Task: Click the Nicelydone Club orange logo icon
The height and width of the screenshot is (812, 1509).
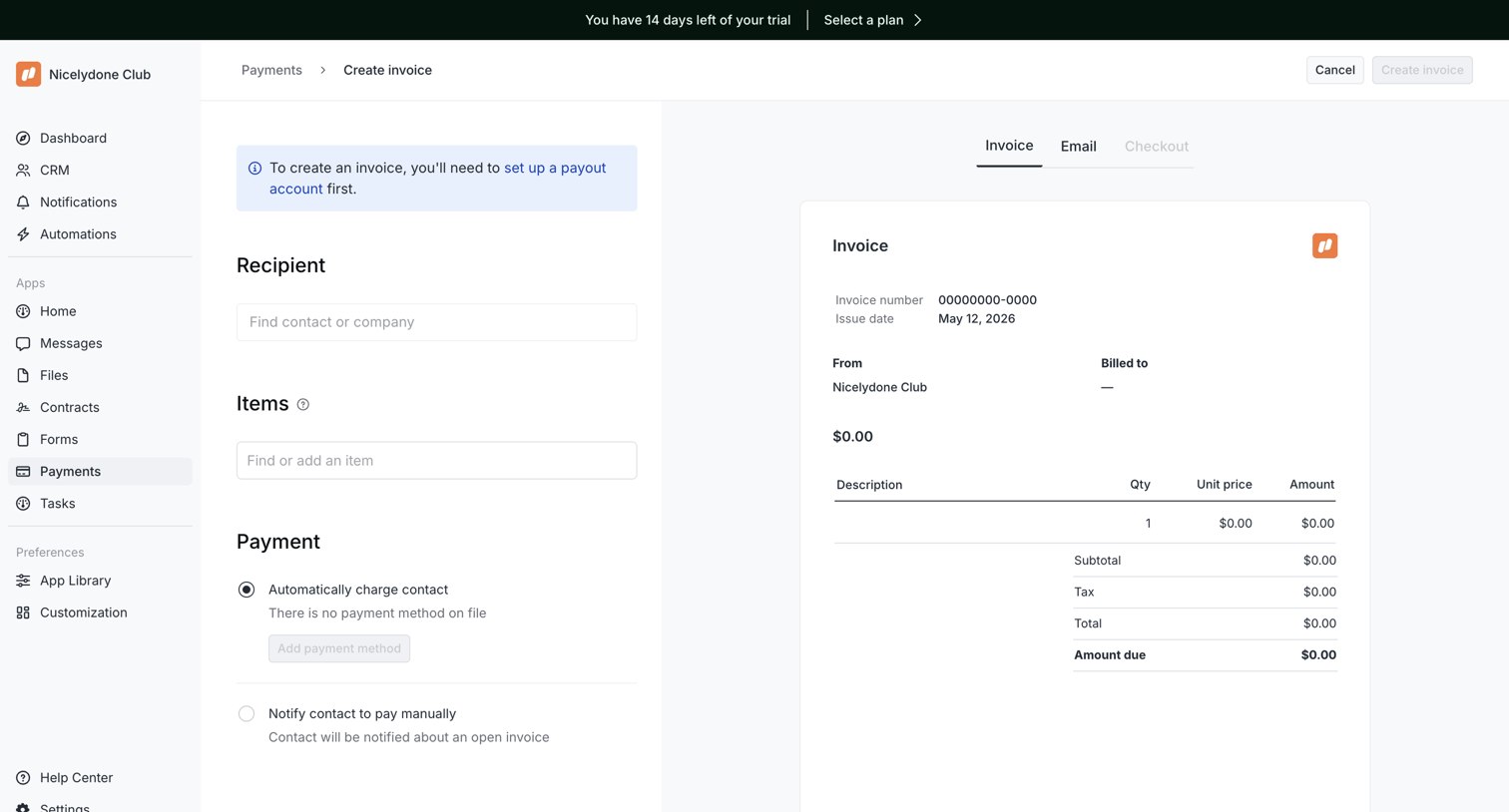Action: 28,74
